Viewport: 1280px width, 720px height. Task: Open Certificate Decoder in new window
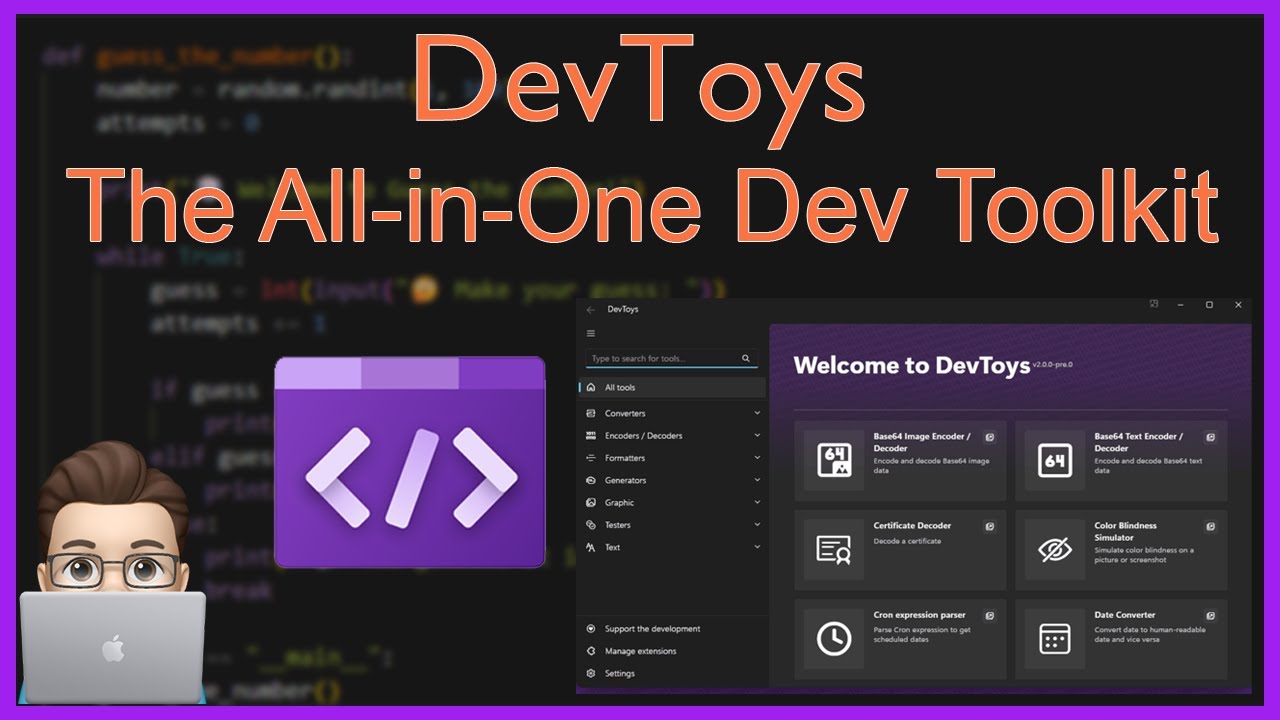coord(989,526)
